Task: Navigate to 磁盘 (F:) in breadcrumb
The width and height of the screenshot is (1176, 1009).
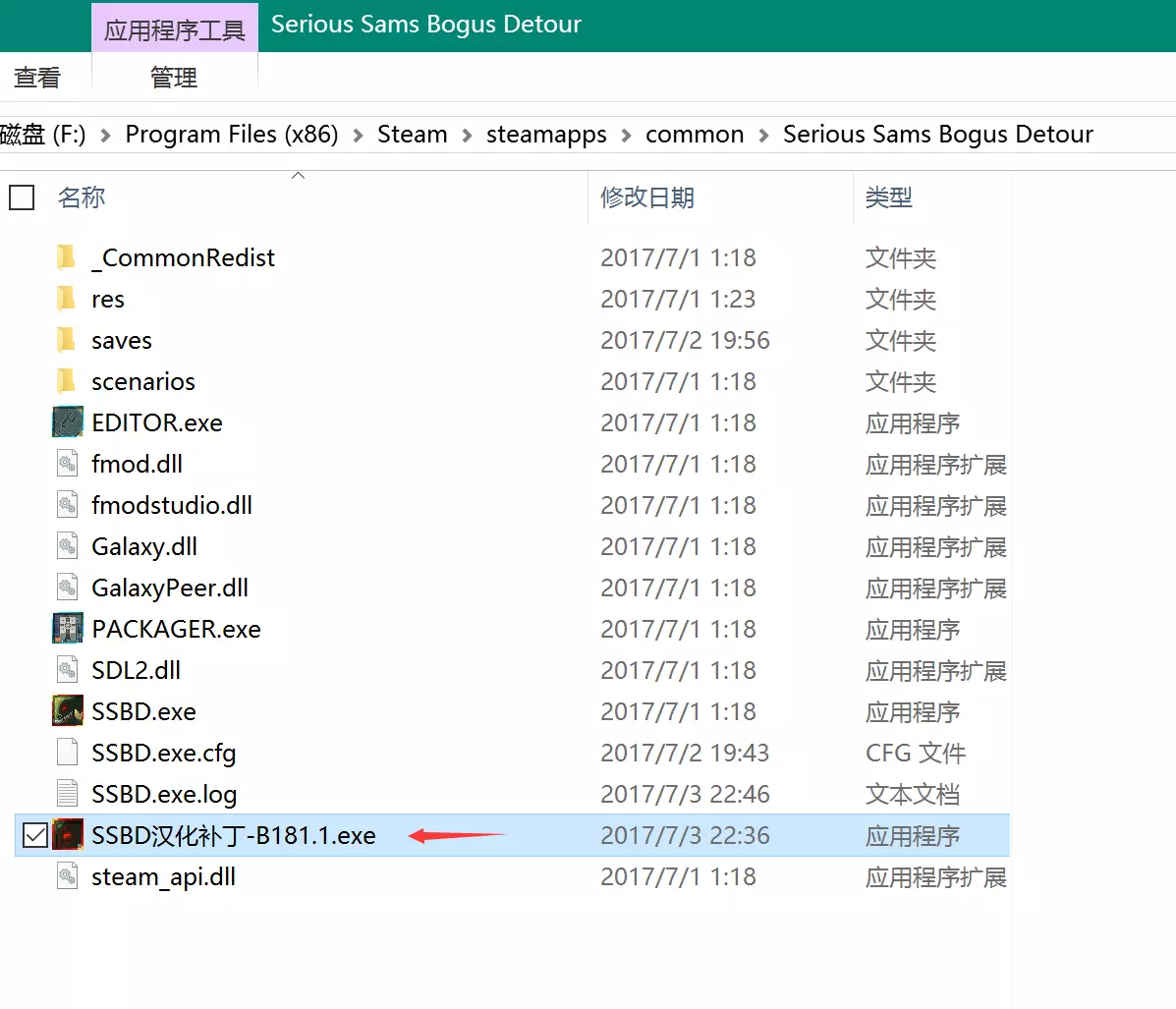Action: (43, 135)
